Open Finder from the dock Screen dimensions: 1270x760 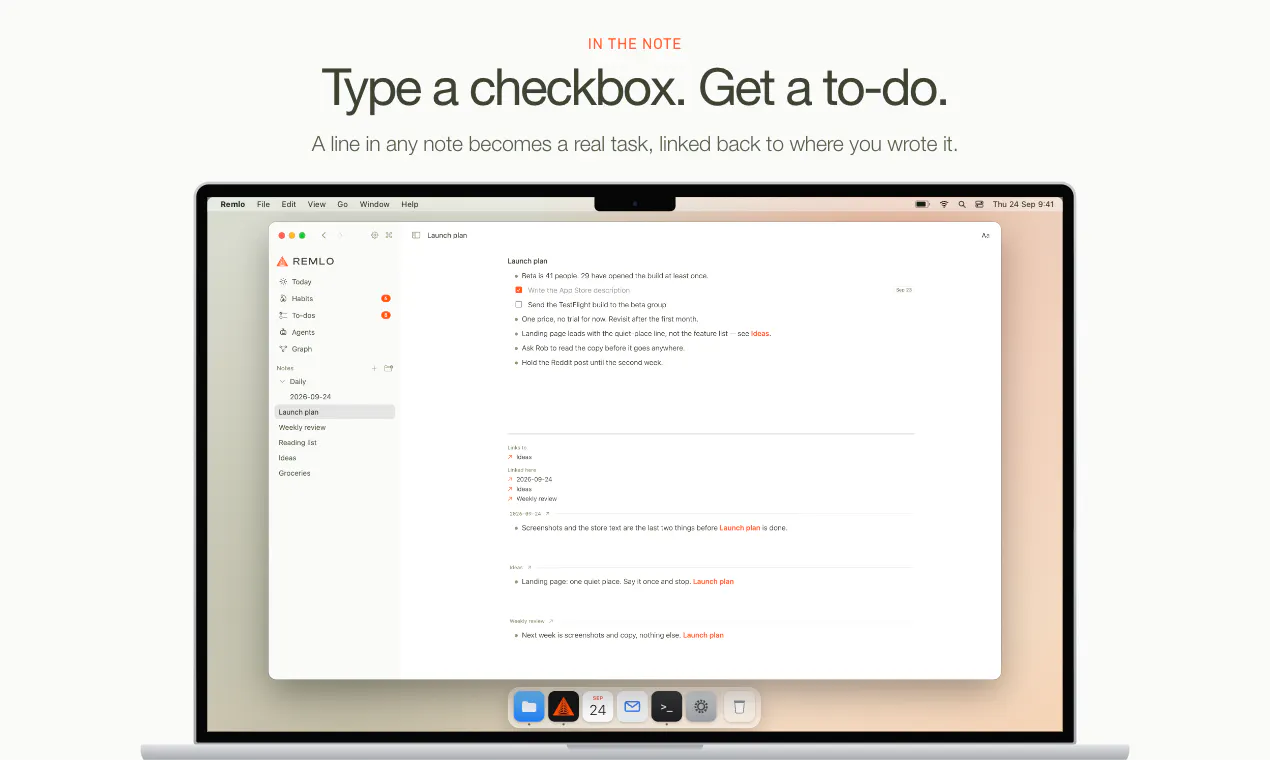point(529,707)
